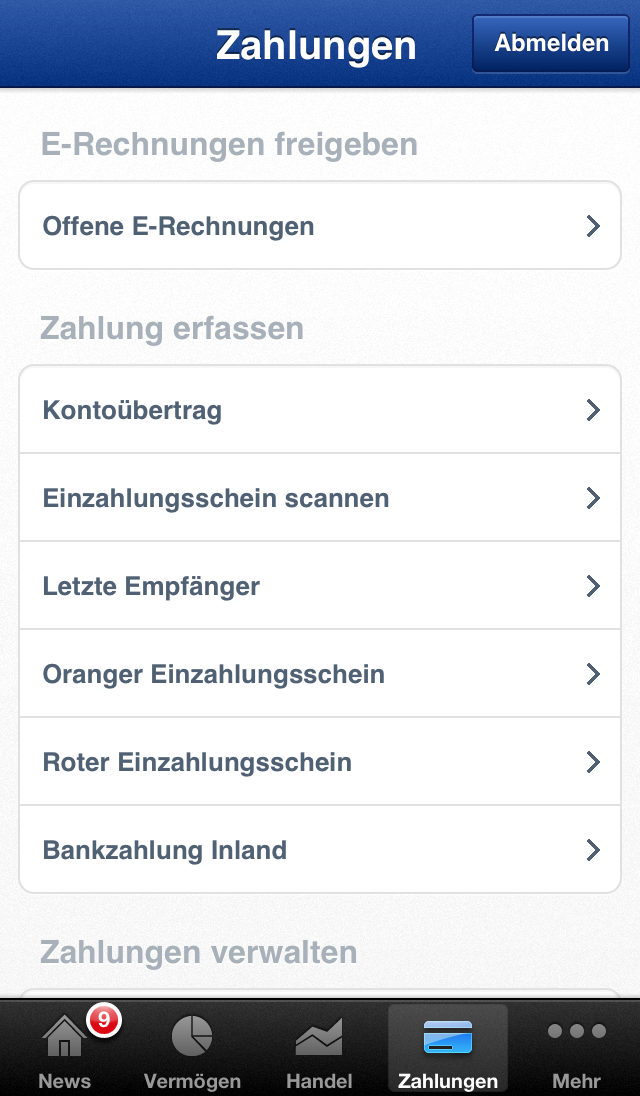Viewport: 640px width, 1096px height.
Task: Switch to the Vermögen tab label
Action: tap(192, 1081)
